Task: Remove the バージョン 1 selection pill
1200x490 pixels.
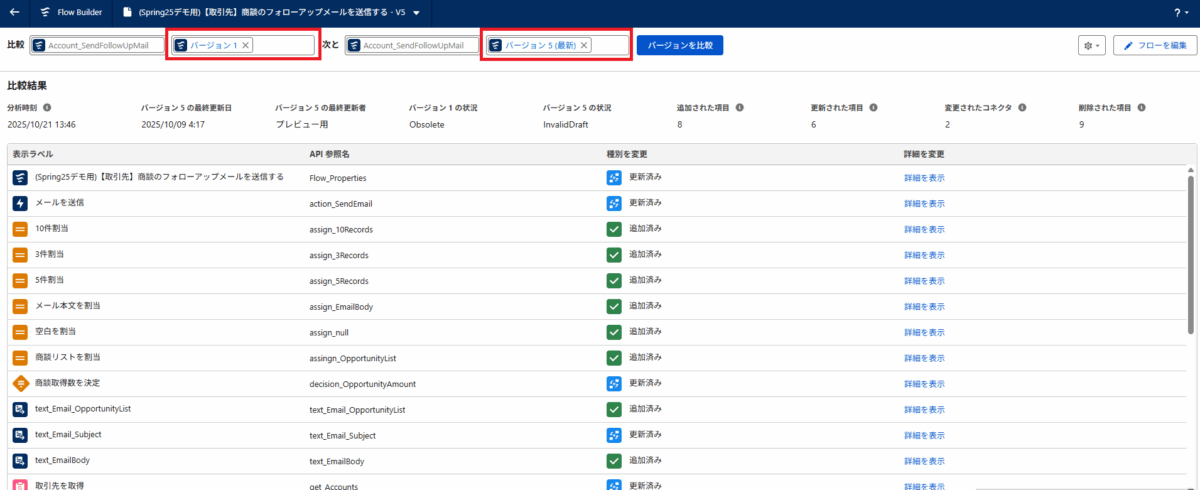Action: (246, 45)
